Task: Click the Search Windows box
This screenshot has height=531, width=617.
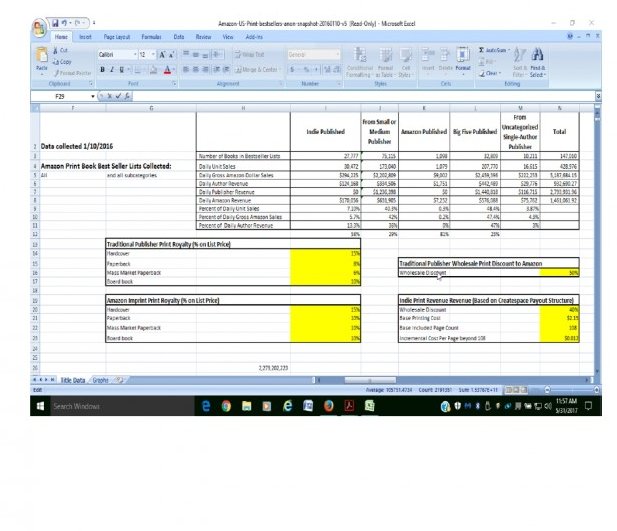Action: (122, 406)
